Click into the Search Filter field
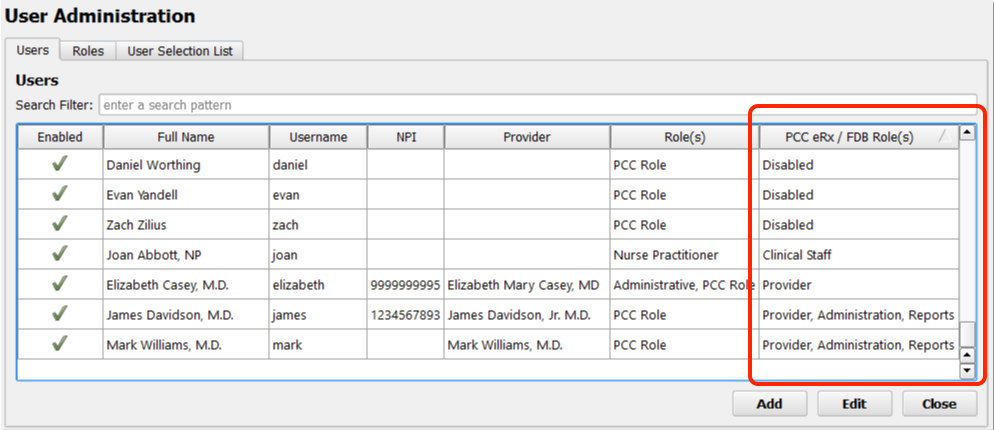994x430 pixels. tap(537, 105)
